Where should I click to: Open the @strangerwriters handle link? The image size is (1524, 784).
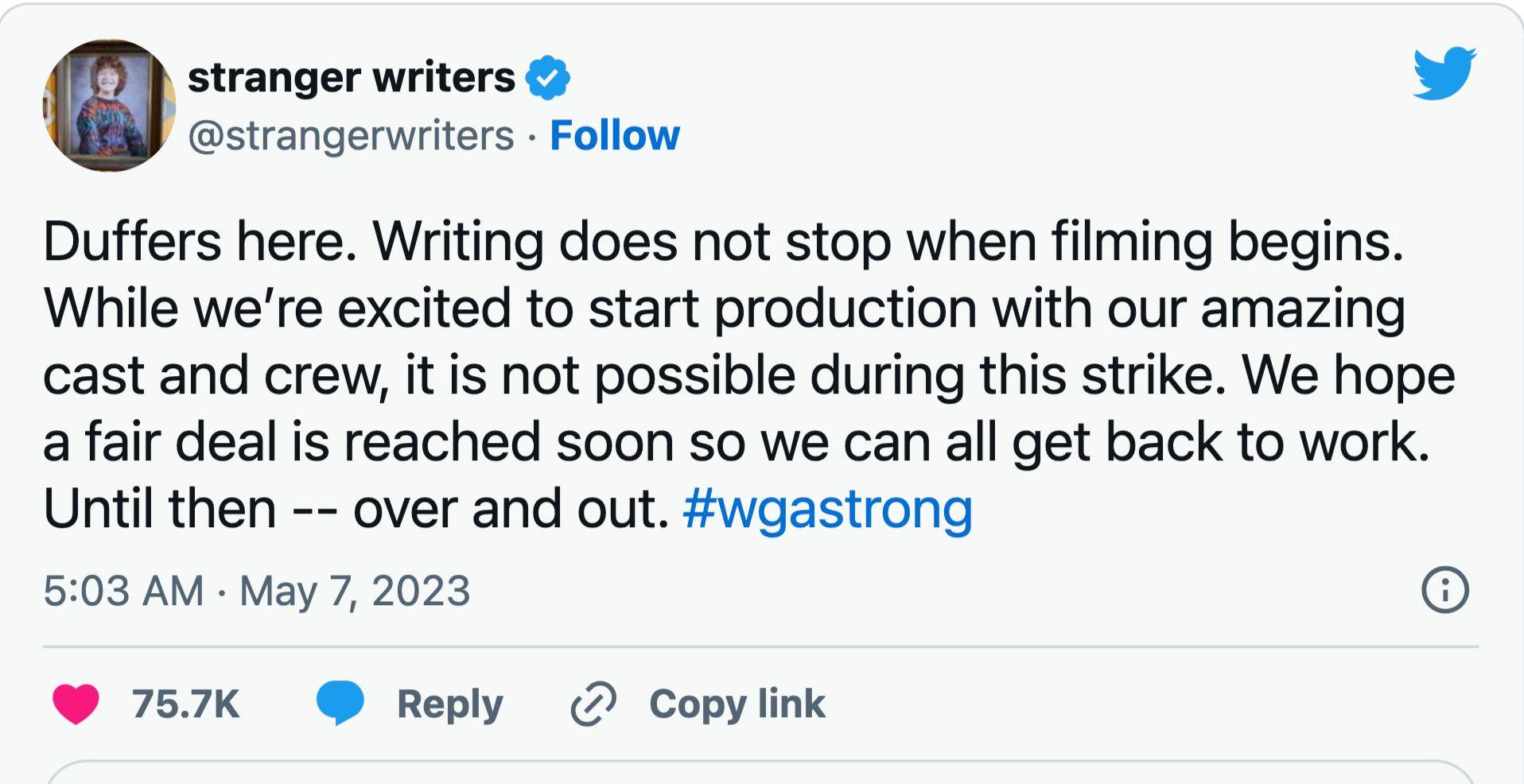tap(351, 135)
